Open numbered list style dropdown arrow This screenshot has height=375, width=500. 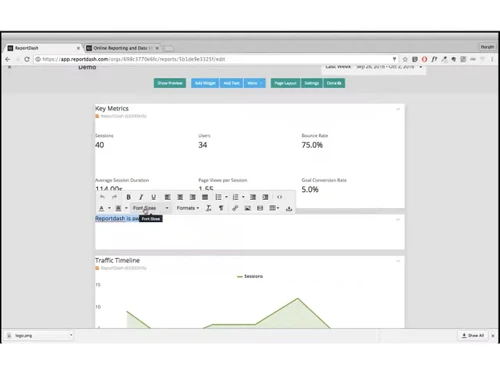[243, 197]
